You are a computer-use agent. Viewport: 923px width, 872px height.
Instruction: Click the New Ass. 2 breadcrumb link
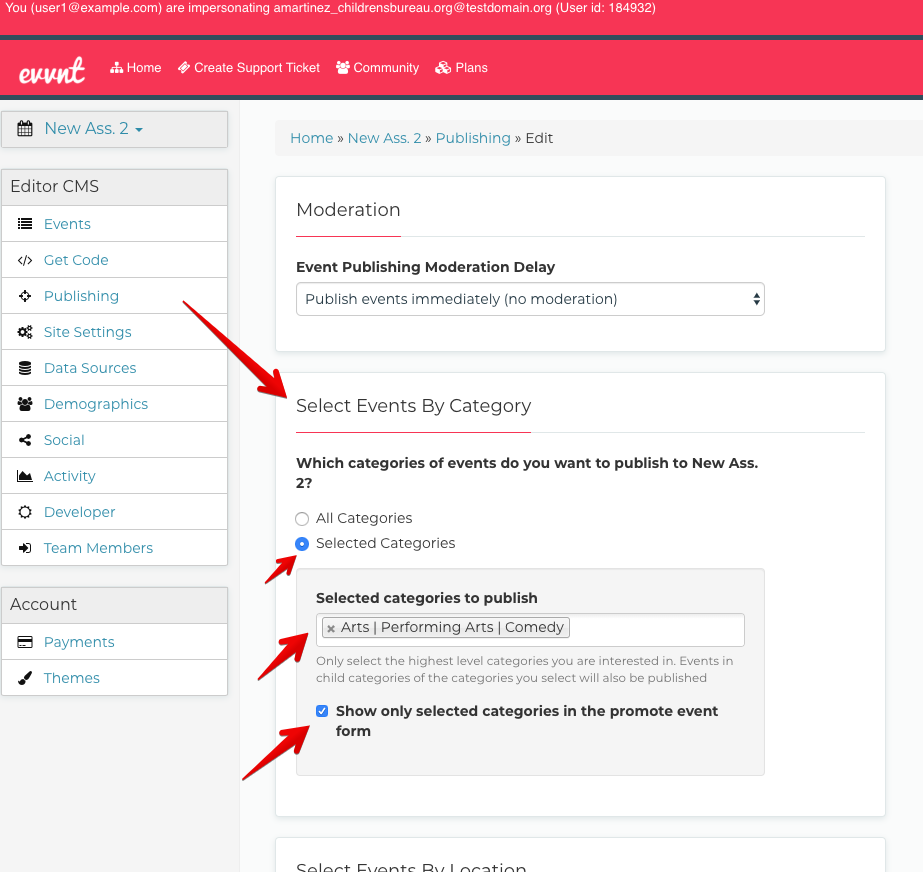(x=384, y=138)
